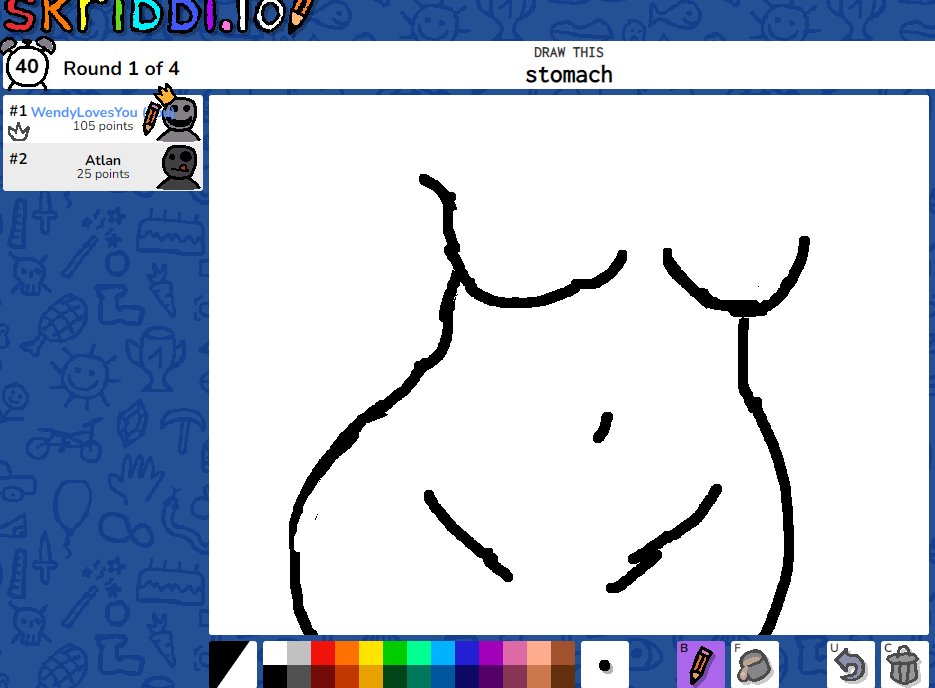Select the black color swatch
The image size is (935, 688).
(275, 676)
